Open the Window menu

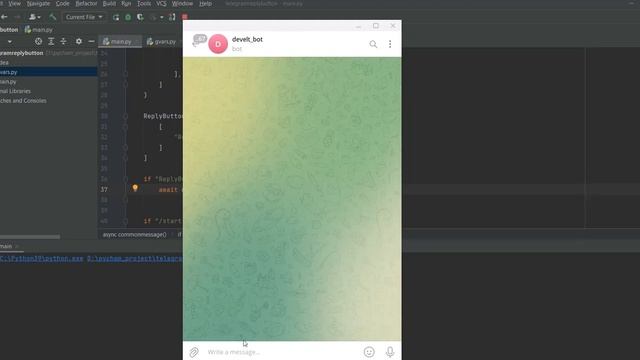coord(182,3)
